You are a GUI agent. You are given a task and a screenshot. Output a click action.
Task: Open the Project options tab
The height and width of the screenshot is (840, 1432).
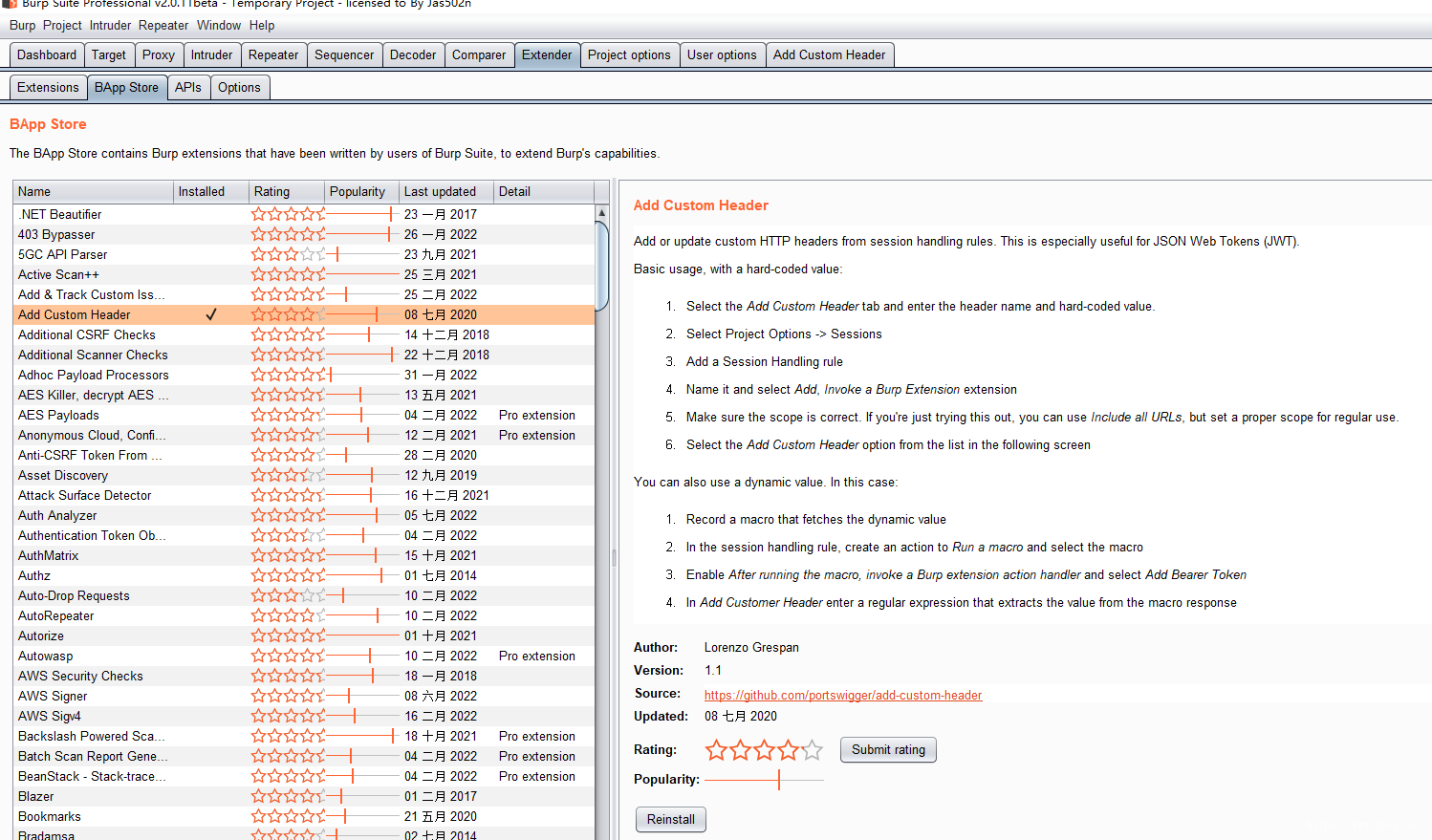pyautogui.click(x=629, y=55)
